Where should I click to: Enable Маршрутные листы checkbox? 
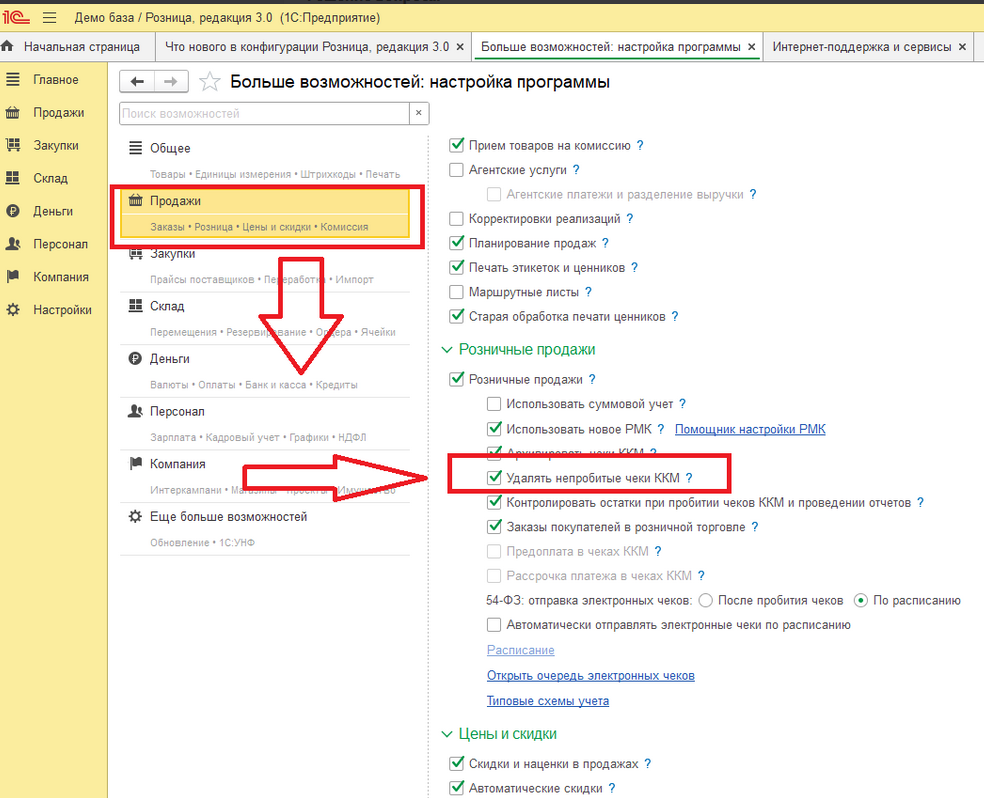pyautogui.click(x=456, y=292)
